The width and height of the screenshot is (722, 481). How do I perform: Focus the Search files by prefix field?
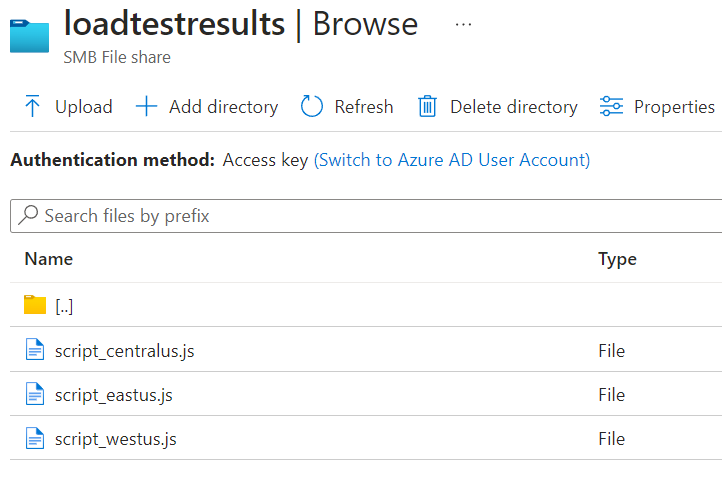click(366, 216)
